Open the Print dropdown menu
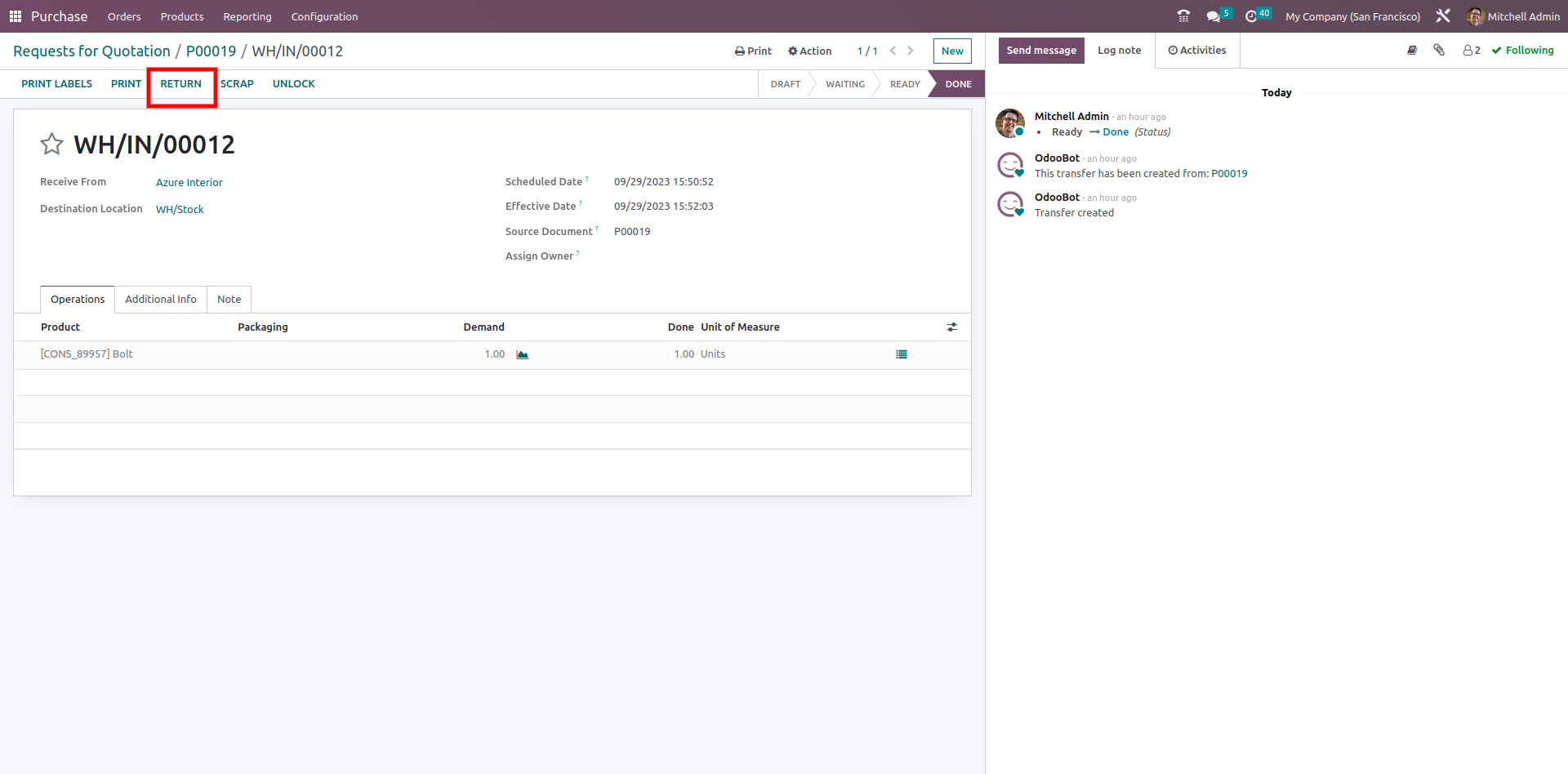Viewport: 1568px width, 774px height. pos(753,51)
